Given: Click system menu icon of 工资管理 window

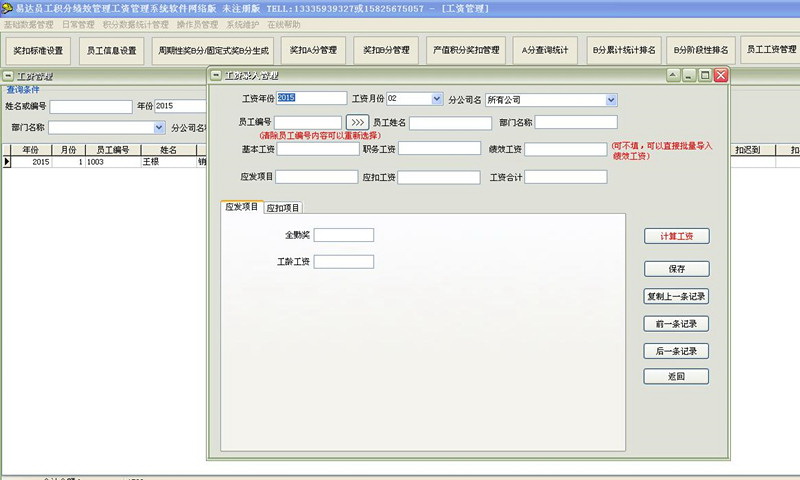Looking at the screenshot, I should (8, 76).
